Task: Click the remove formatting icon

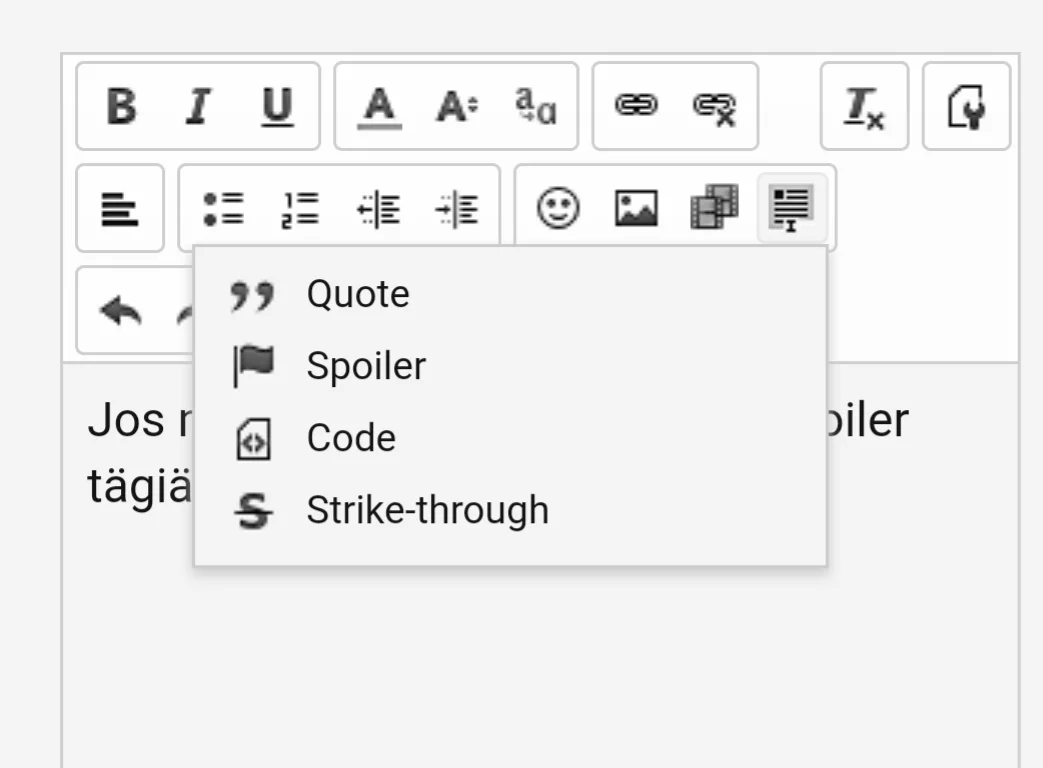Action: pyautogui.click(x=864, y=106)
